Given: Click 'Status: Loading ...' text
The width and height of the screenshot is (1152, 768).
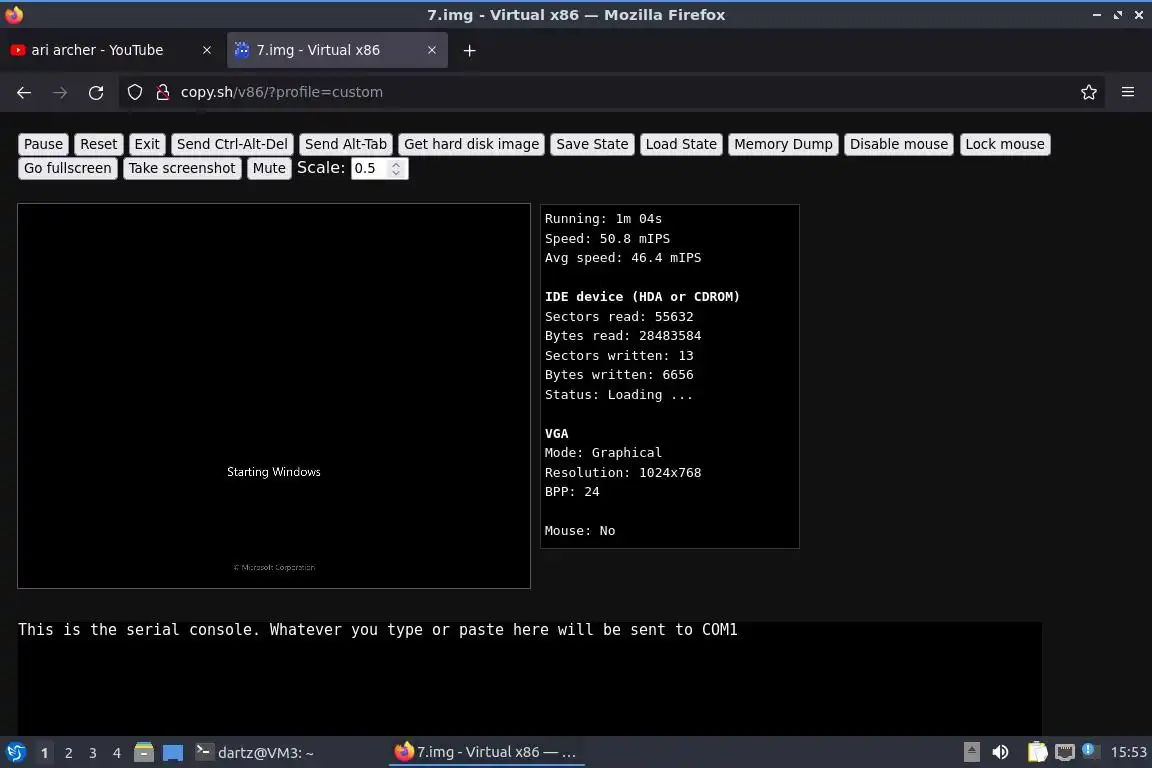Looking at the screenshot, I should click(618, 395).
